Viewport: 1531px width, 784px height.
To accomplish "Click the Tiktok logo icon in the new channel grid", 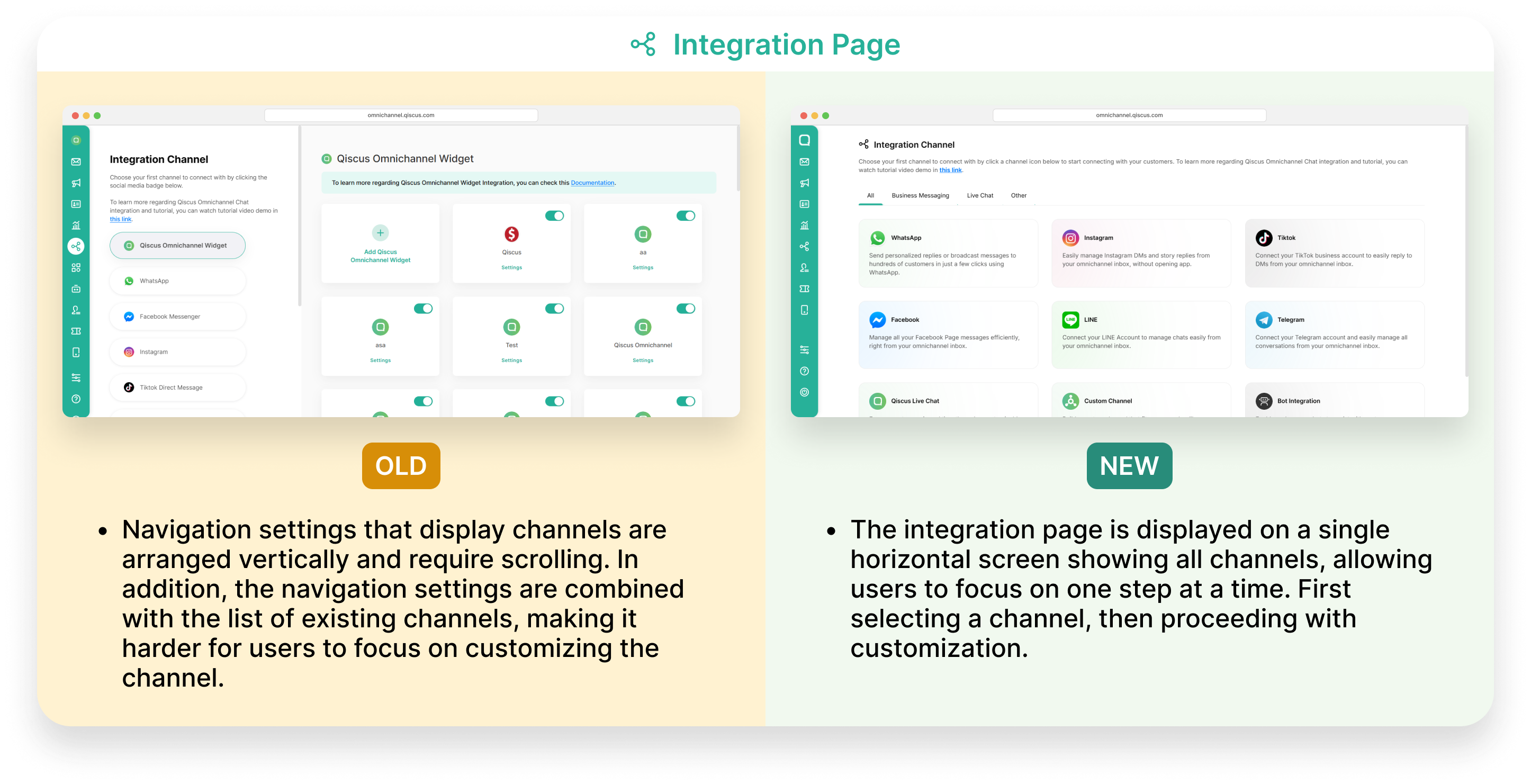I will 1264,238.
